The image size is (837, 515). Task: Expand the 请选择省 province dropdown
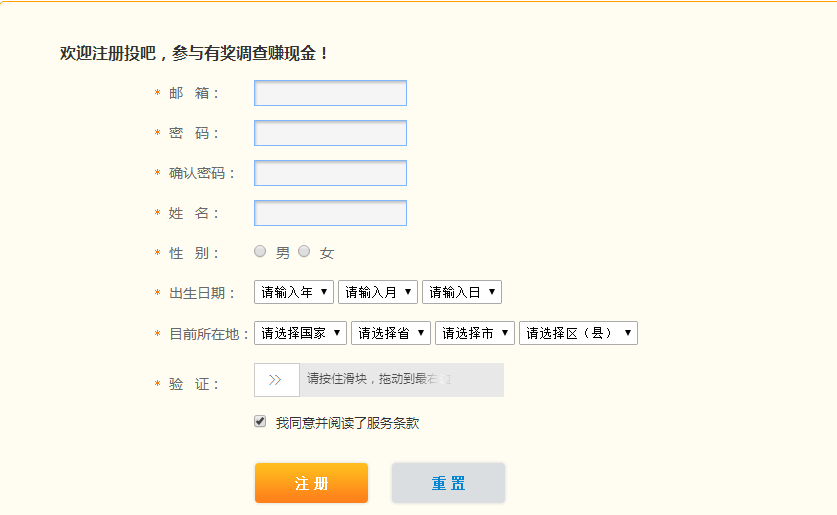click(x=391, y=333)
